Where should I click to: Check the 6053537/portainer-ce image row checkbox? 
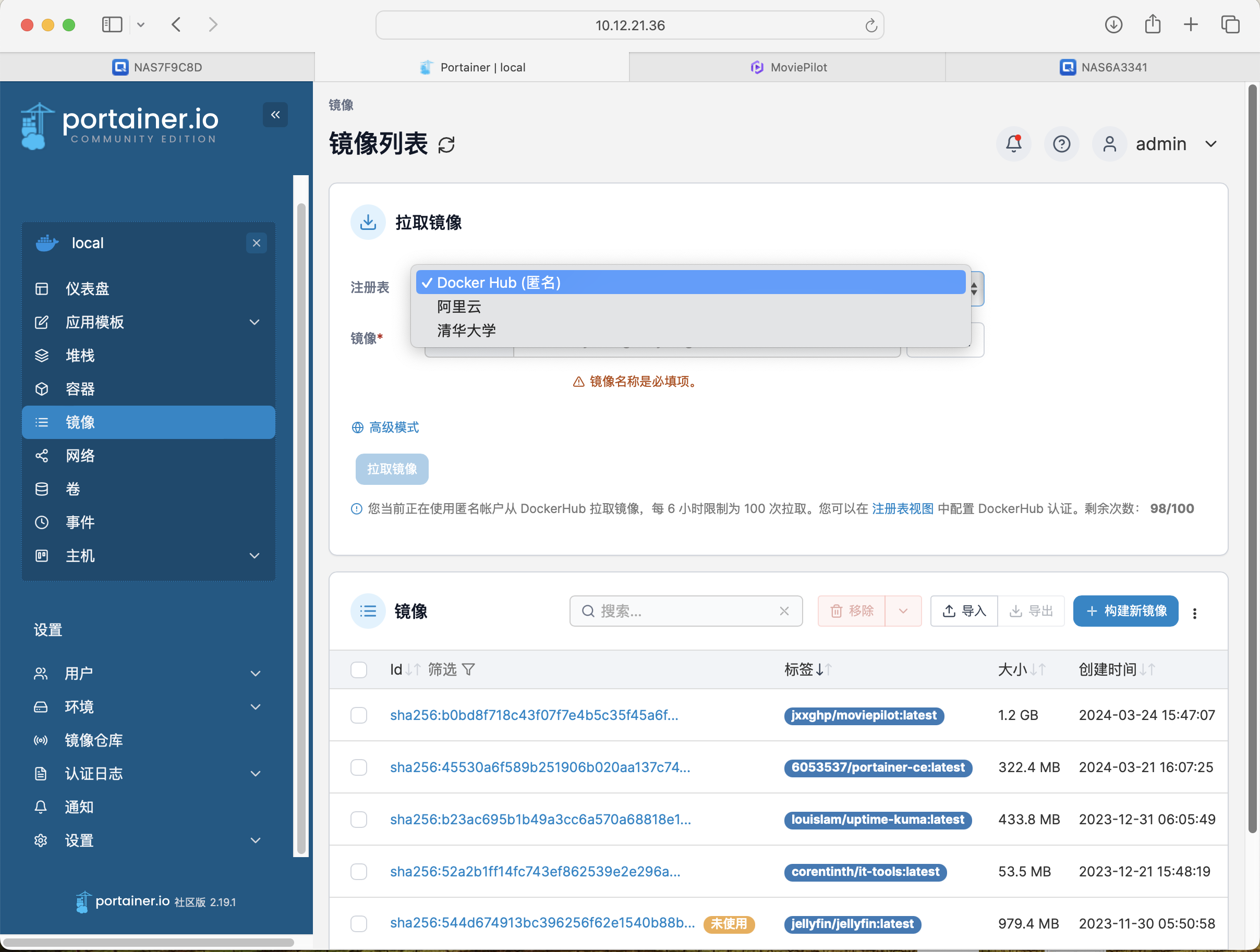tap(359, 767)
